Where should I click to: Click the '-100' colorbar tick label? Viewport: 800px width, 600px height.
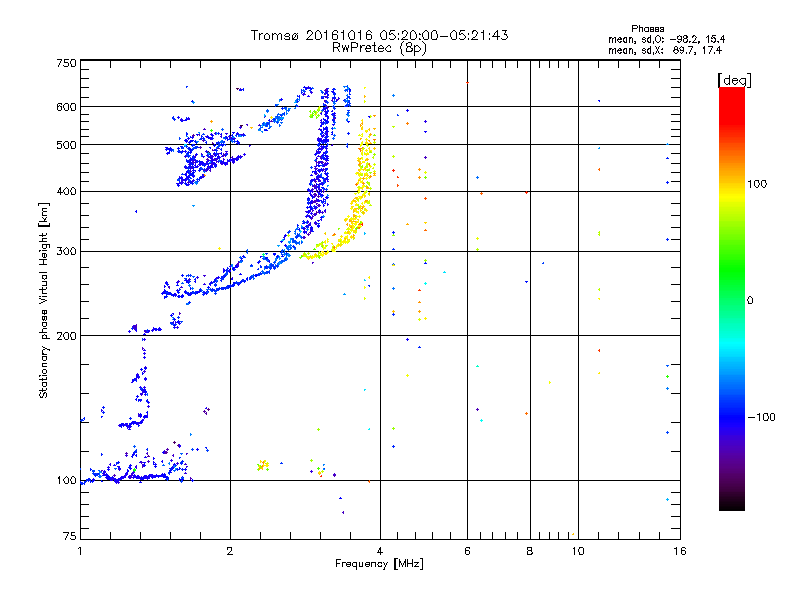[762, 417]
